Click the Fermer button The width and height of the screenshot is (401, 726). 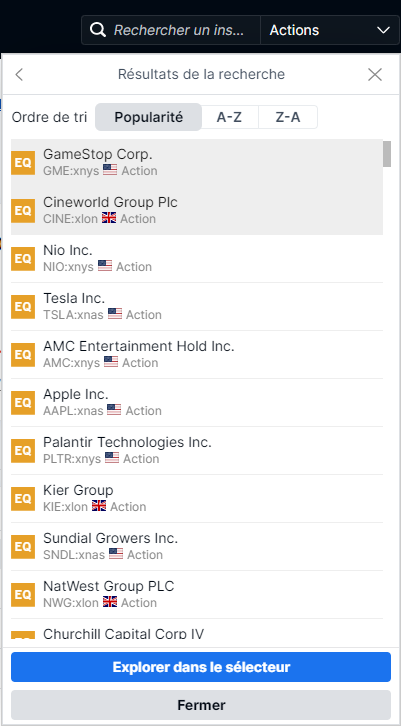coord(201,705)
